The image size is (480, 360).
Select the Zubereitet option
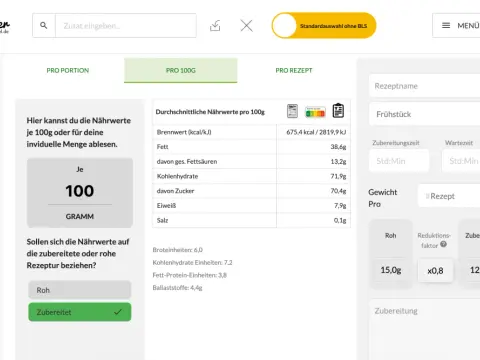click(x=80, y=312)
